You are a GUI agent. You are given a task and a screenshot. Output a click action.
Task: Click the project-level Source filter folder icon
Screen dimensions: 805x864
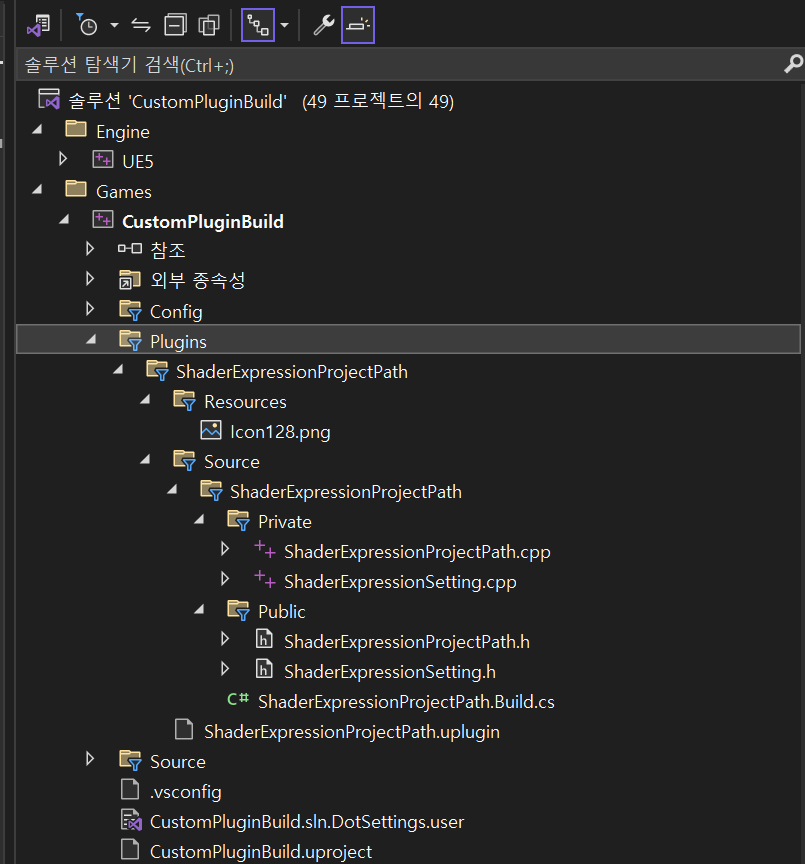[131, 760]
